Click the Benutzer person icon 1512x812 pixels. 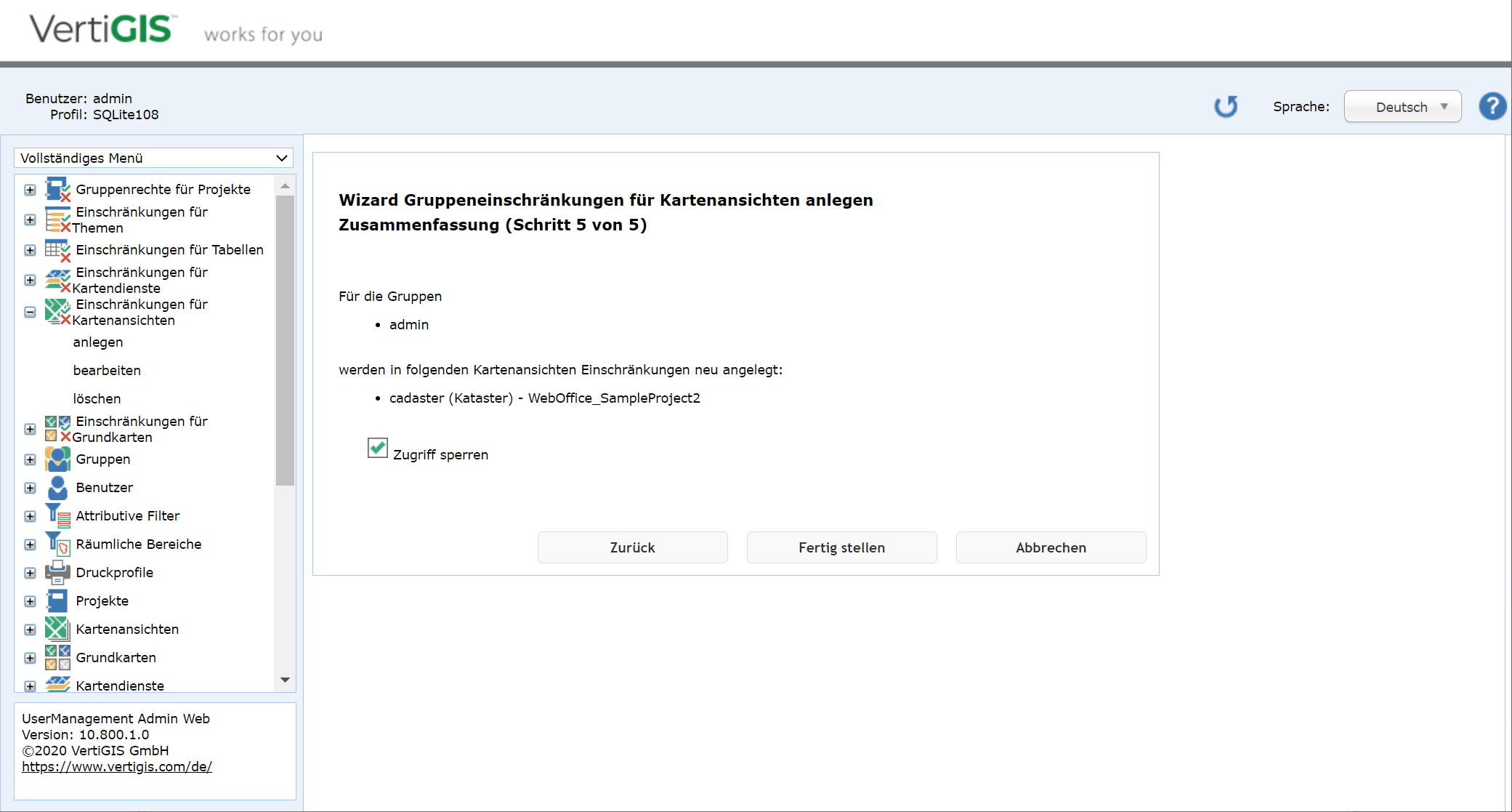point(57,488)
